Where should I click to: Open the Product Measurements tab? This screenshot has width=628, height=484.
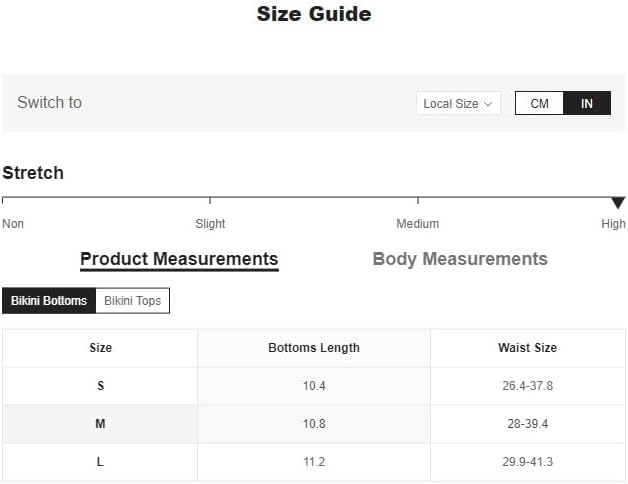(x=179, y=259)
